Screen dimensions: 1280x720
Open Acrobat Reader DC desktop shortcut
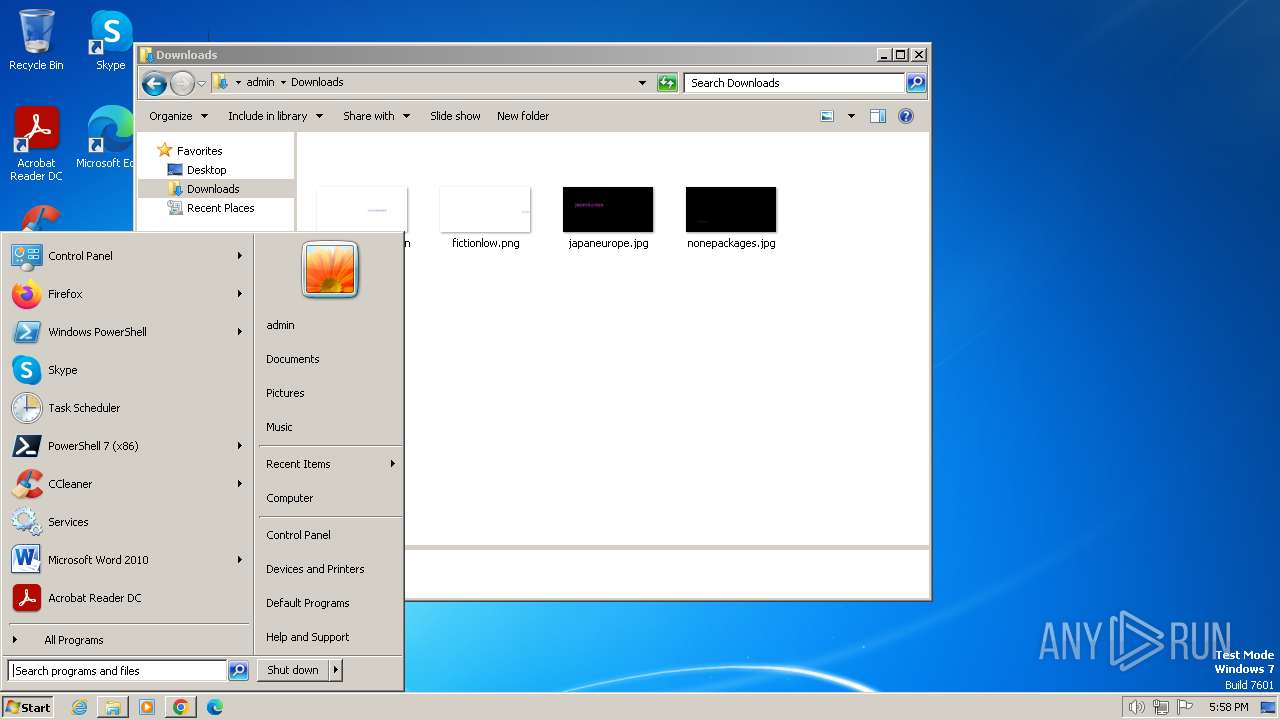coord(36,144)
